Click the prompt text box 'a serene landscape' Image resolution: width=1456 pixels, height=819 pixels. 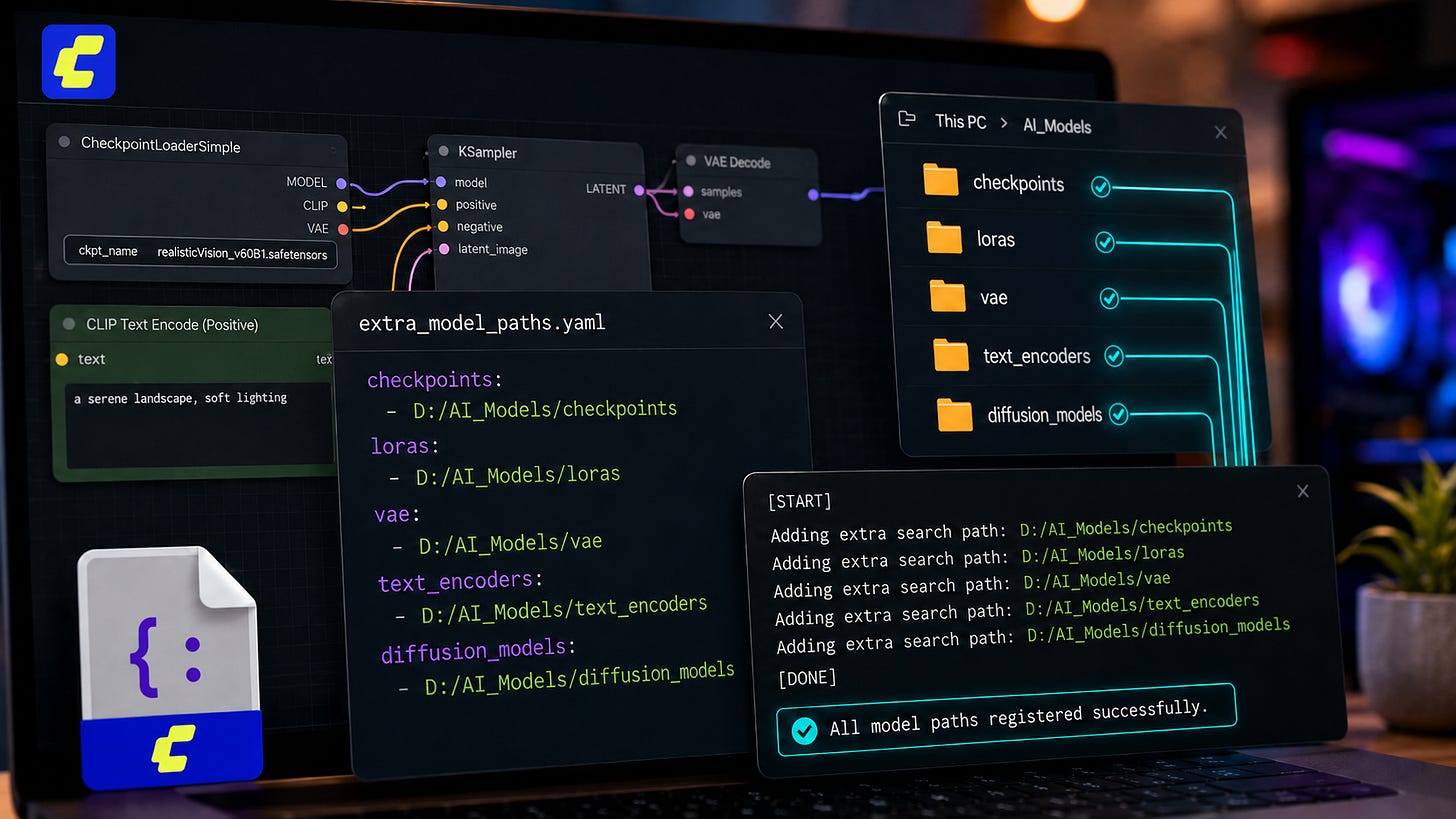[x=199, y=425]
